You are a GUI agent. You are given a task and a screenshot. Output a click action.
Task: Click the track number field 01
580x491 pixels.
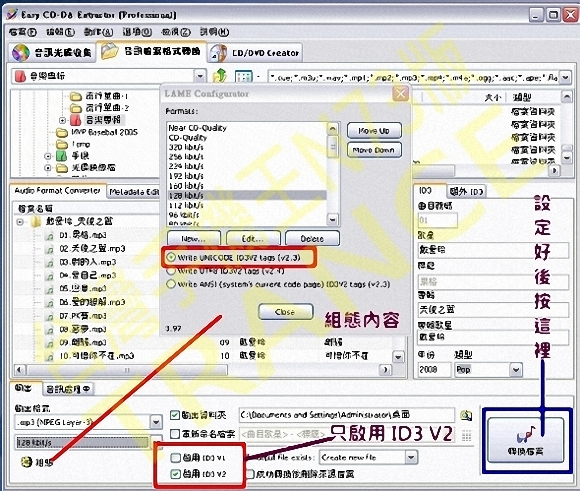(x=437, y=221)
